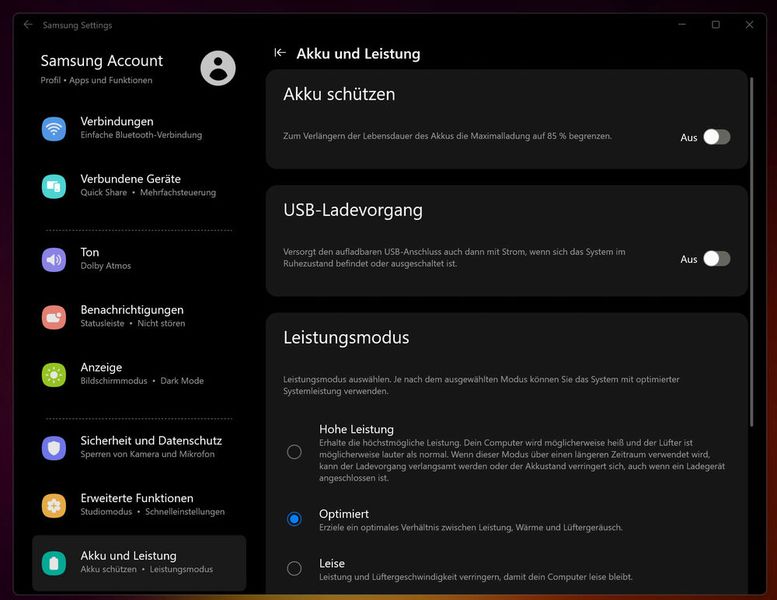Click the Akku und Leistung battery icon
Image resolution: width=777 pixels, height=600 pixels.
pos(54,563)
